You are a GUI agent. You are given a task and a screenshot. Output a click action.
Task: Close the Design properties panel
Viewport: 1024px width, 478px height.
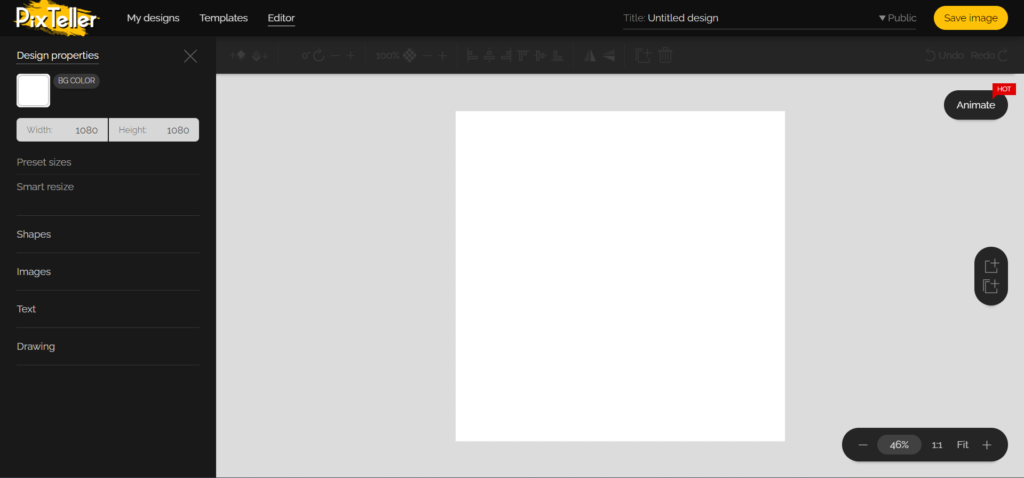point(190,56)
